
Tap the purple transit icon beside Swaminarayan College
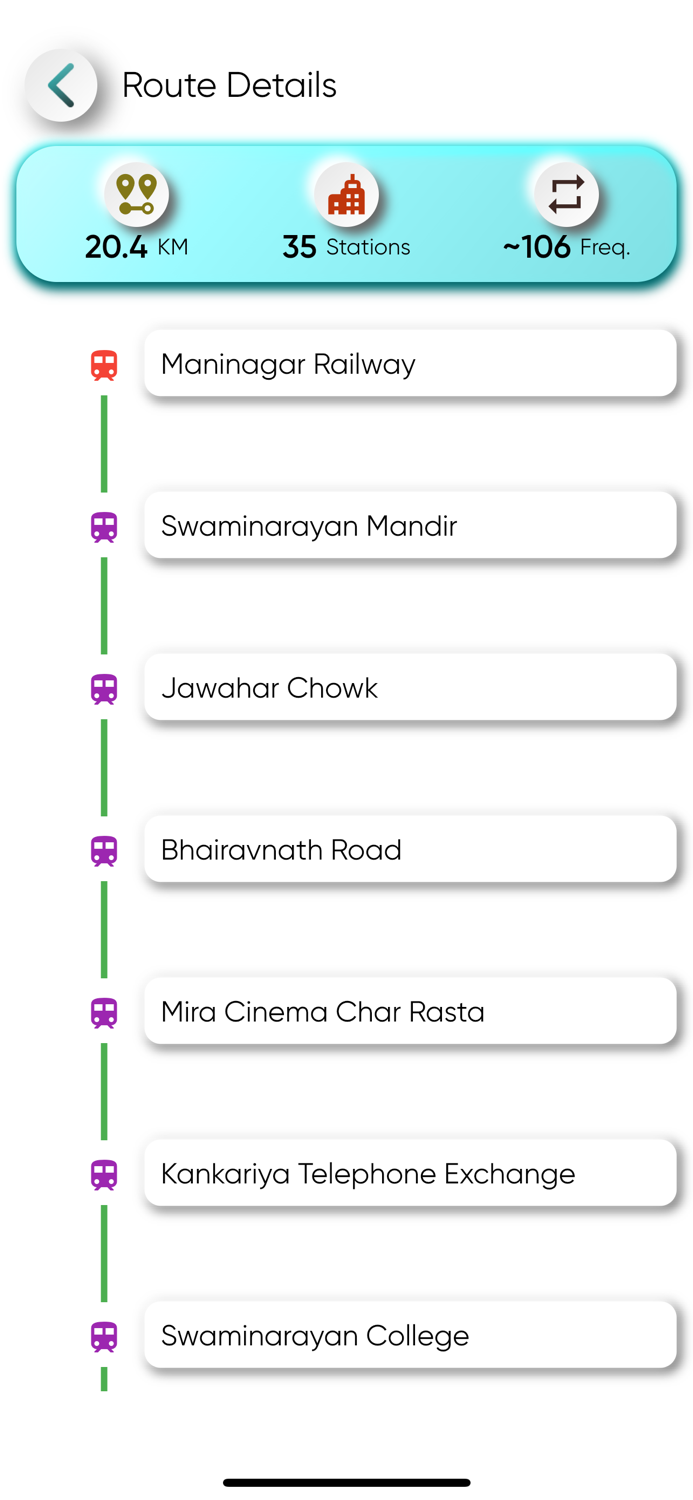tap(104, 1336)
